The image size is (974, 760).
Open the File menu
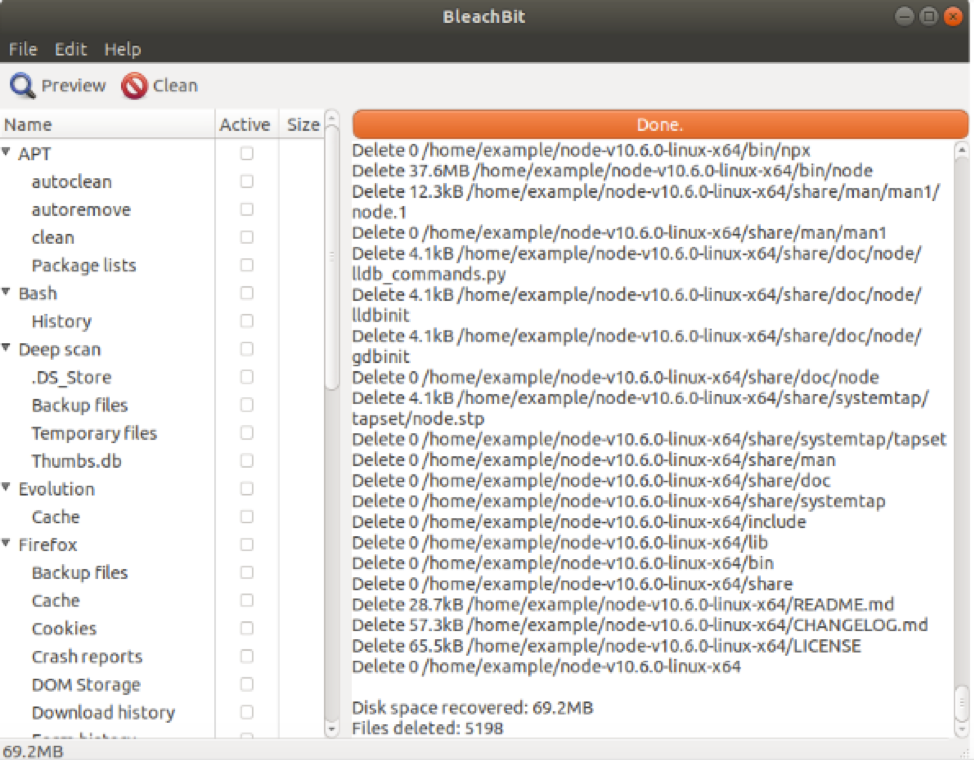click(23, 49)
